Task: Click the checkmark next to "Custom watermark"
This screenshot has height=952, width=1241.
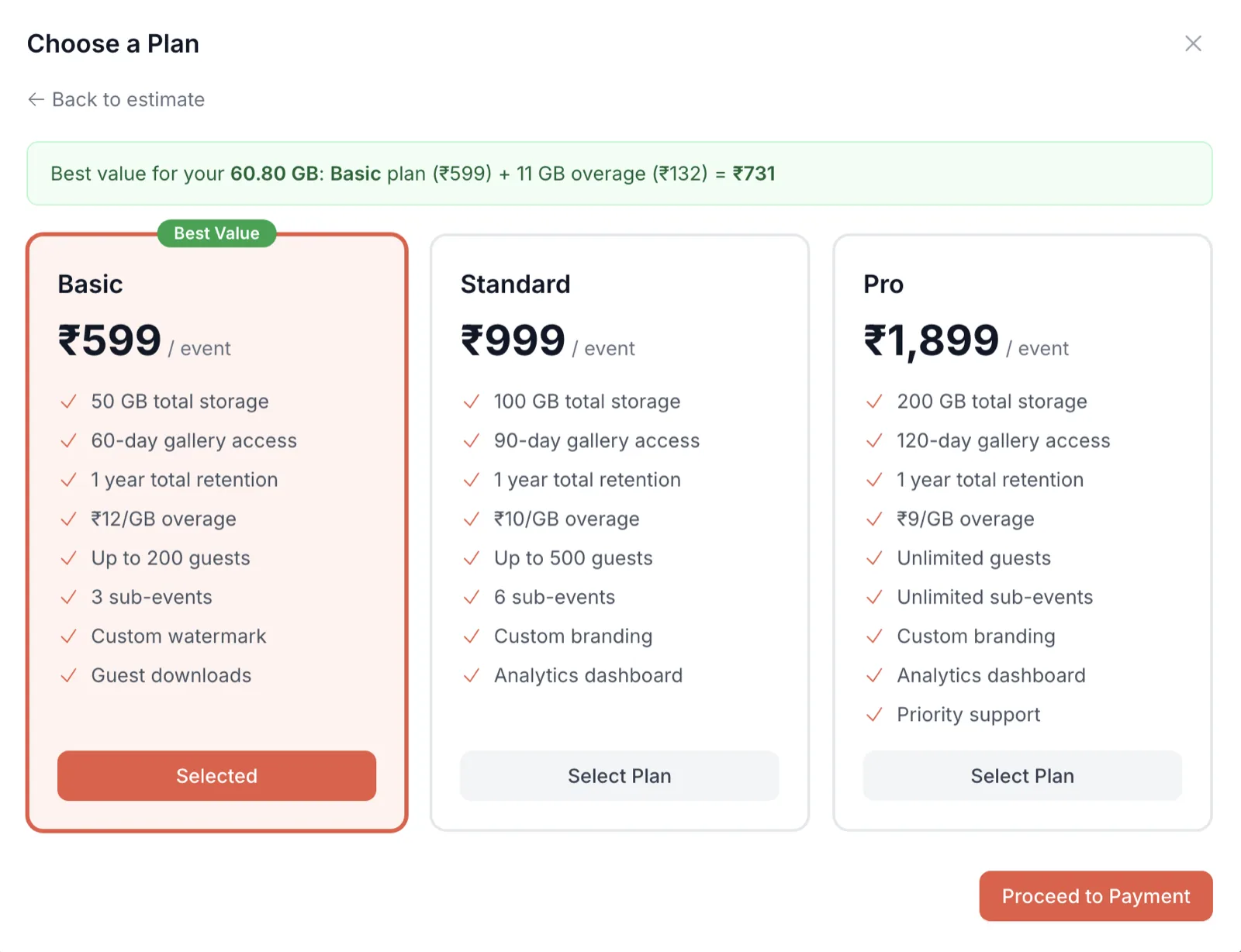Action: tap(67, 636)
